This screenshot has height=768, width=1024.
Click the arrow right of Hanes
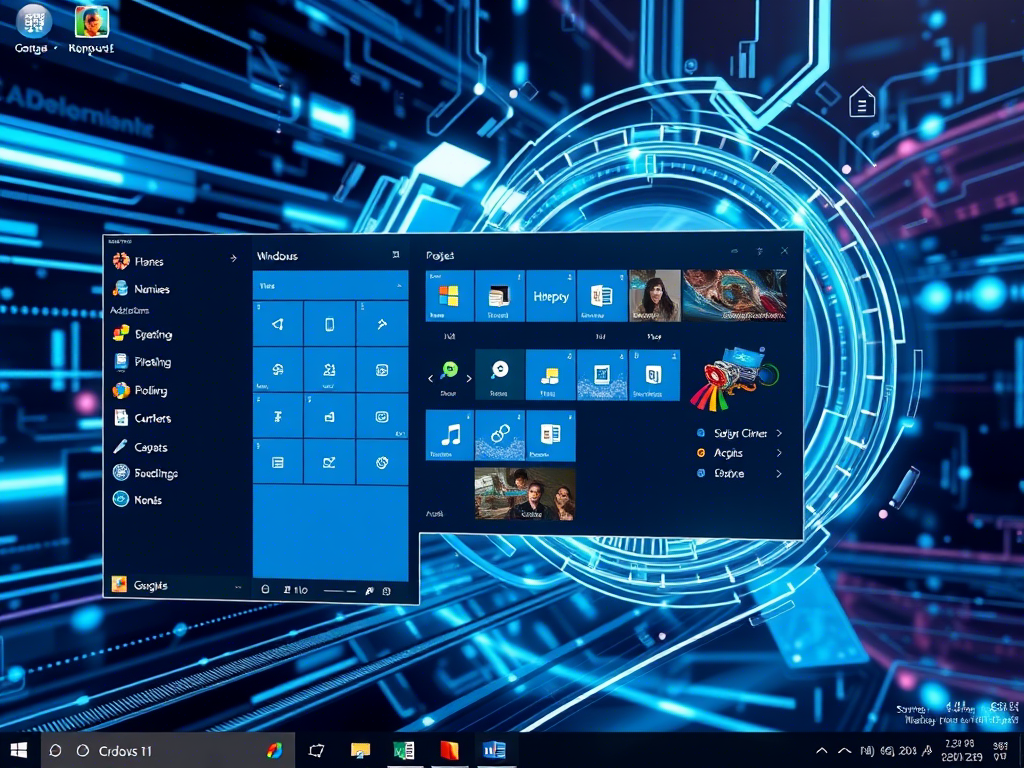(x=233, y=259)
